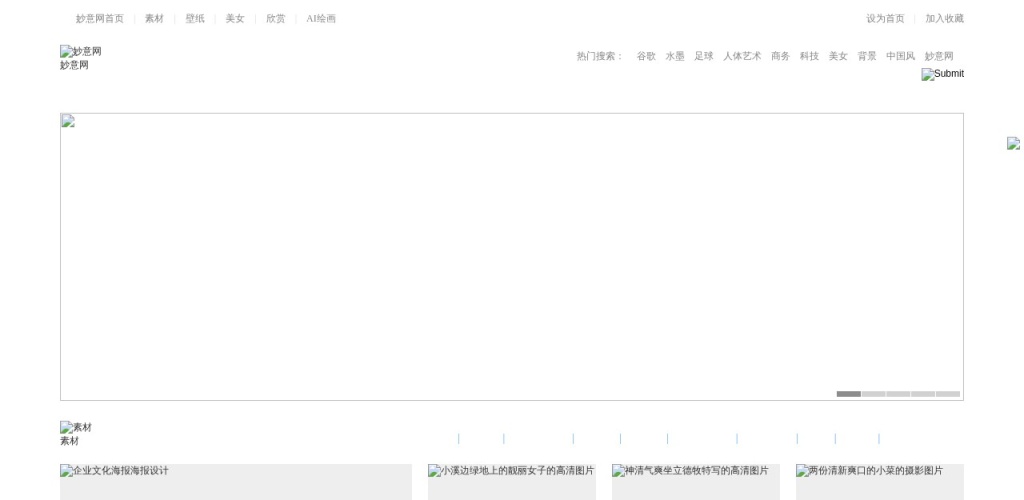Click the 设为首页 link
Image resolution: width=1024 pixels, height=500 pixels.
[885, 19]
